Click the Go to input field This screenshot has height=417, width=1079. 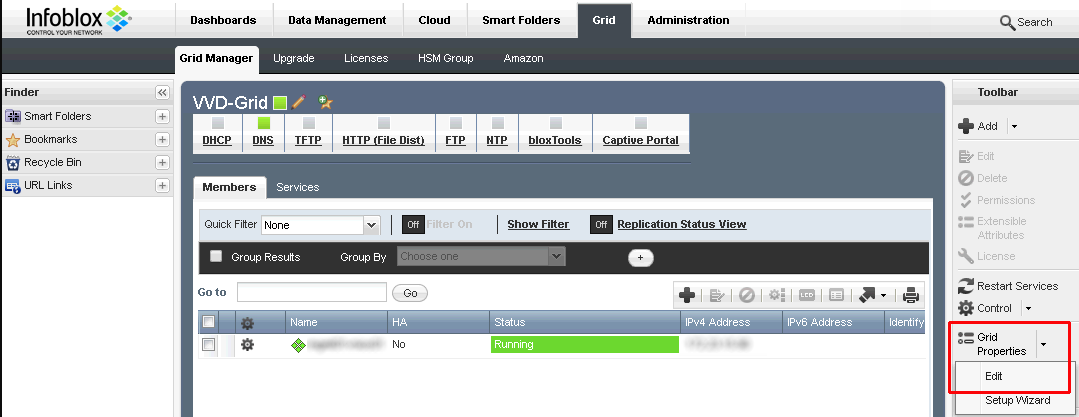[312, 292]
